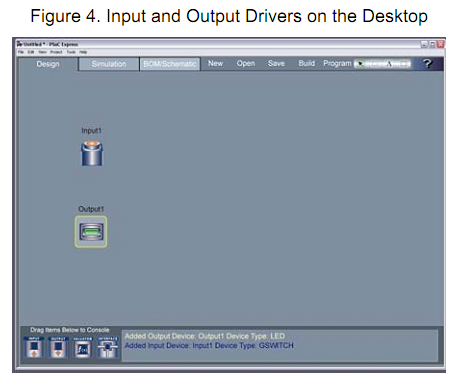Open the Edit menu
This screenshot has width=450, height=379.
[31, 52]
